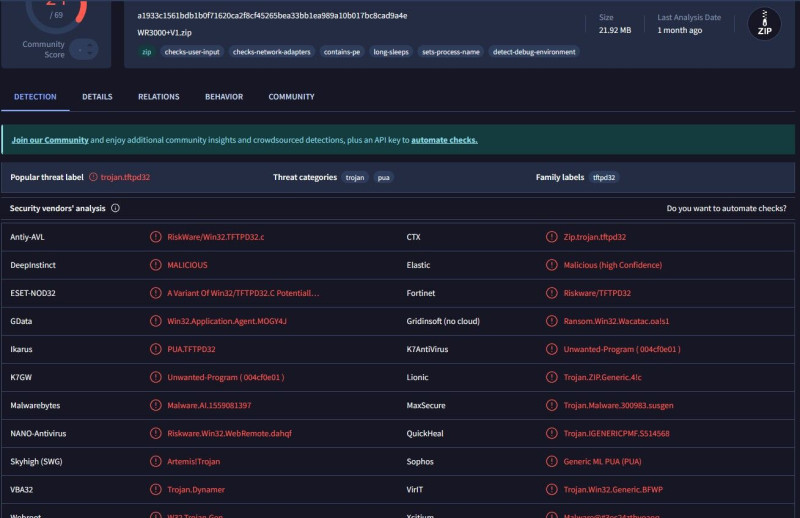Click the sets-process-name tag

[451, 52]
